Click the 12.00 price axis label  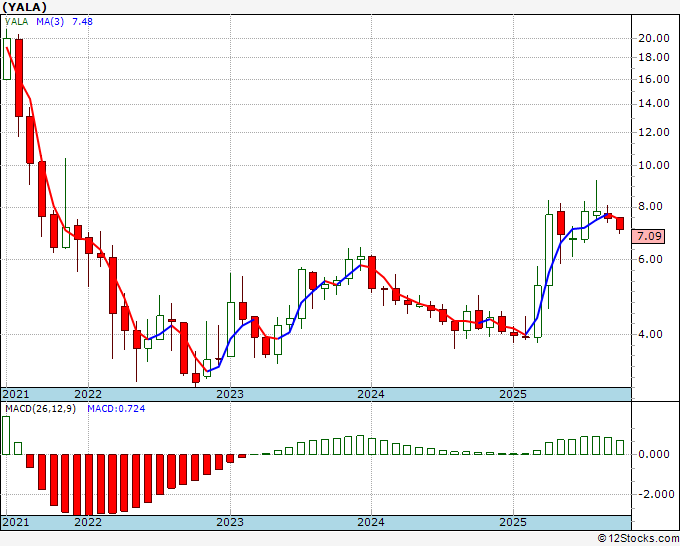click(x=654, y=132)
